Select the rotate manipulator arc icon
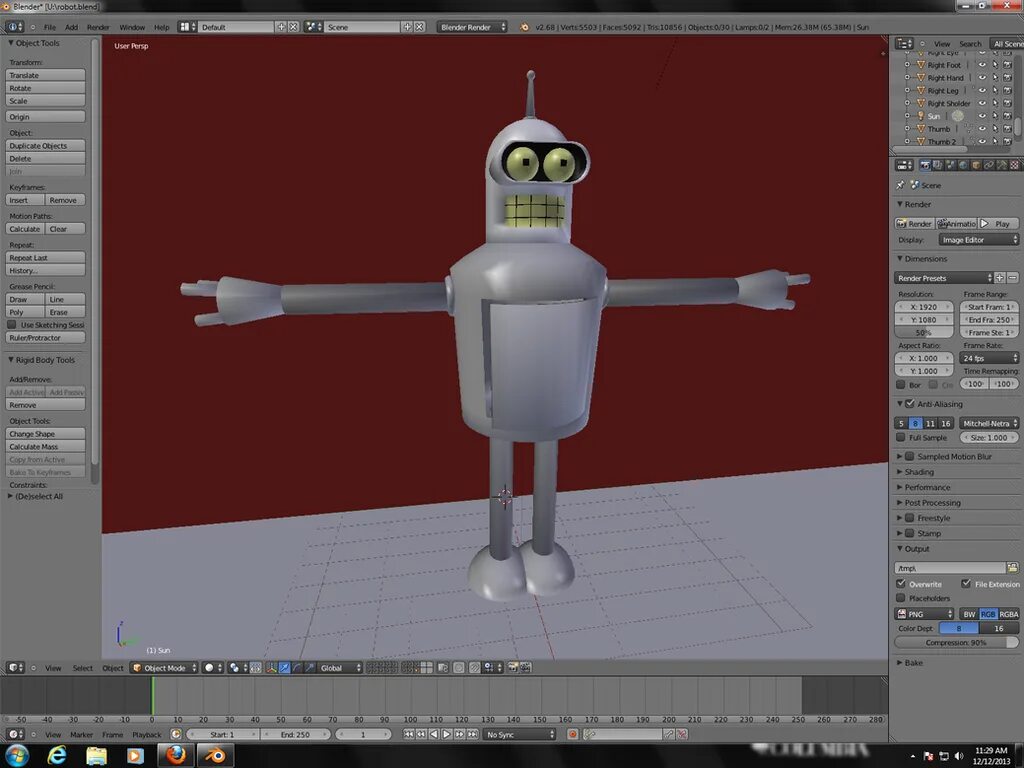1024x768 pixels. [x=297, y=667]
